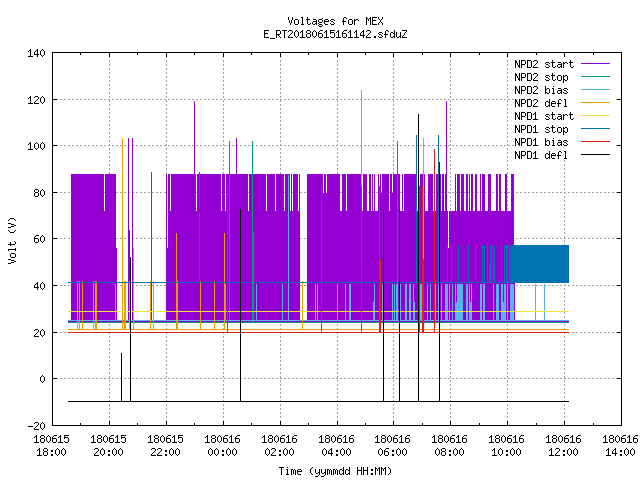This screenshot has width=640, height=480.
Task: Click the flat black NPD1 defl baseline at -10 V
Action: 318,402
